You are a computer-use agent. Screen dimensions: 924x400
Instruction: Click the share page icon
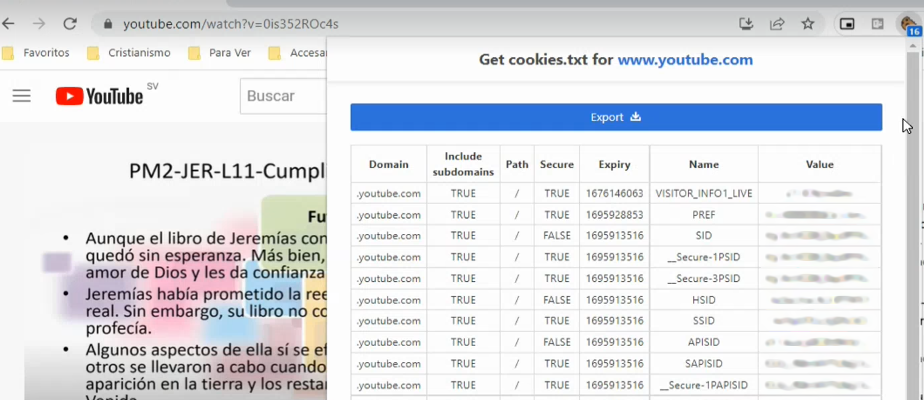(777, 24)
